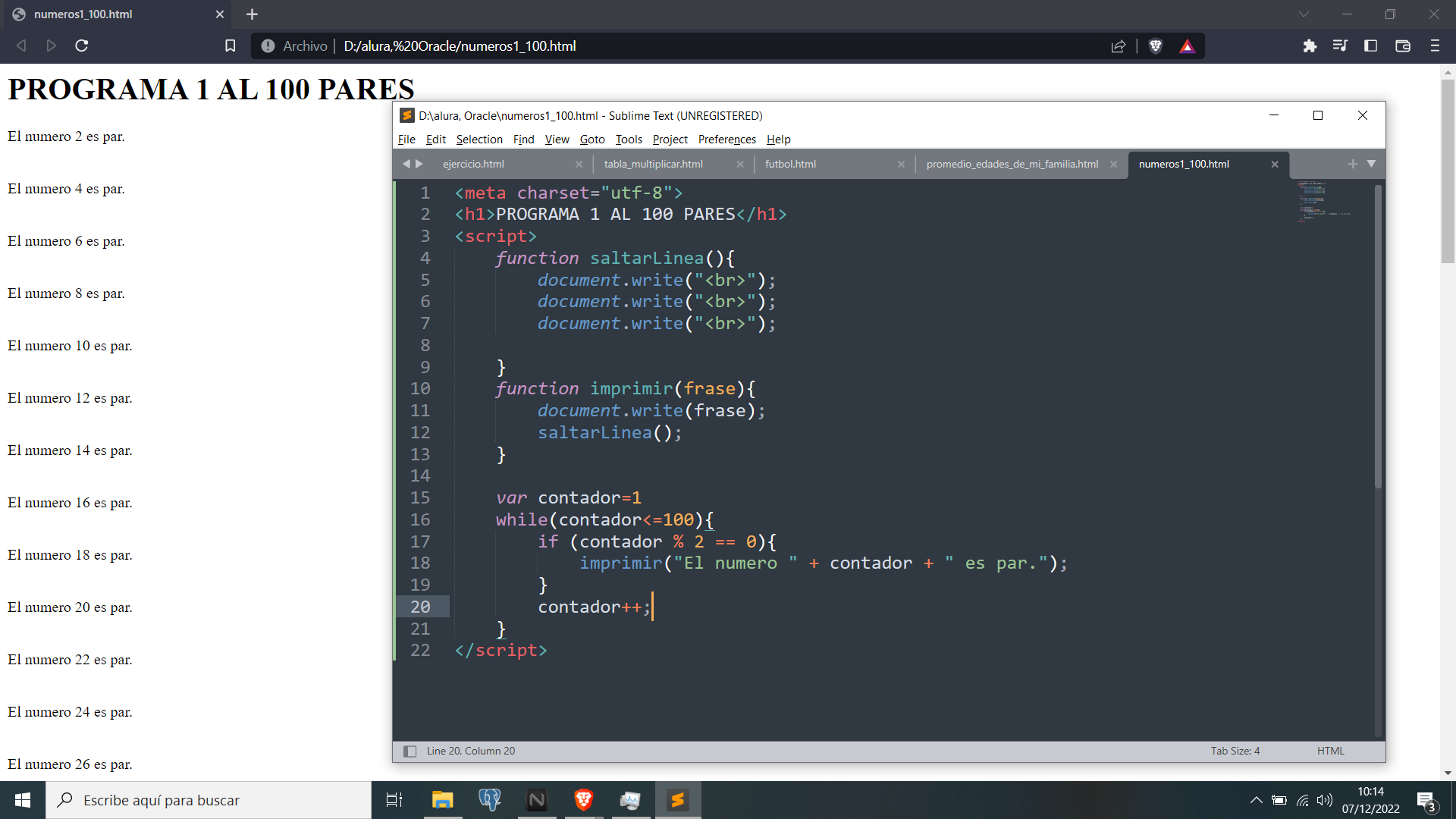Open the volume control in system tray
The width and height of the screenshot is (1456, 819).
pyautogui.click(x=1325, y=800)
